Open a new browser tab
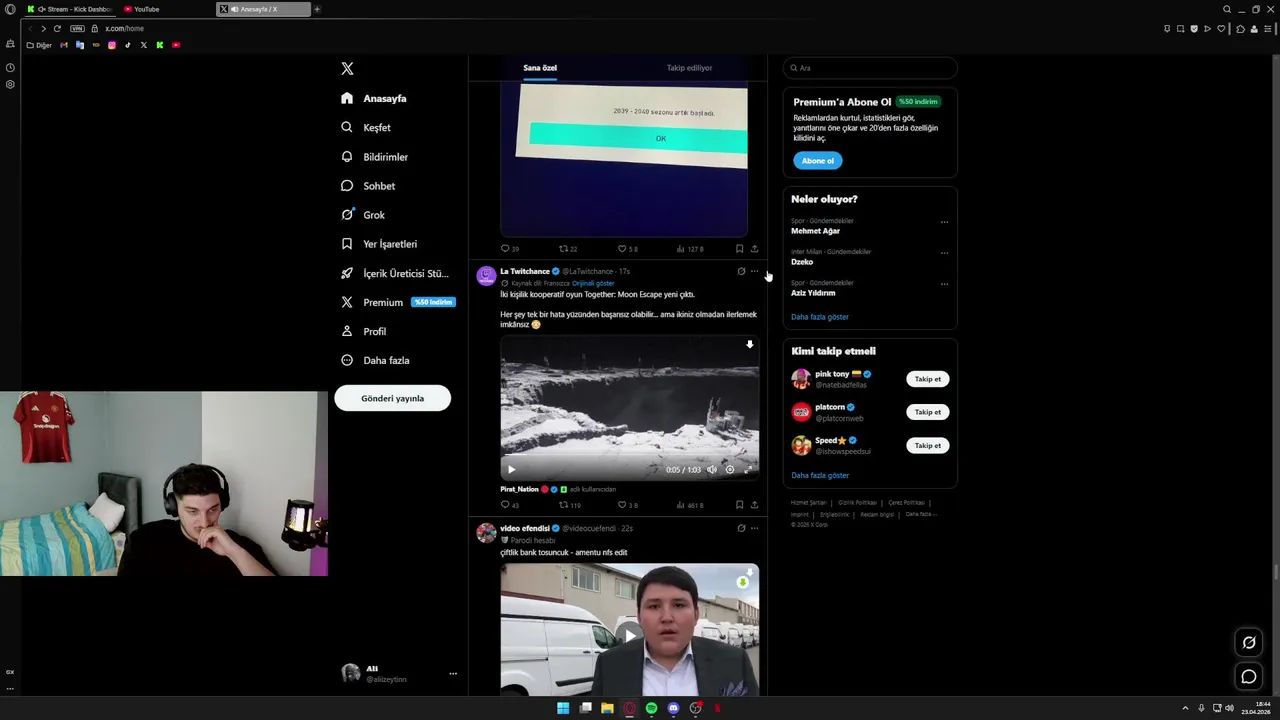 tap(317, 9)
